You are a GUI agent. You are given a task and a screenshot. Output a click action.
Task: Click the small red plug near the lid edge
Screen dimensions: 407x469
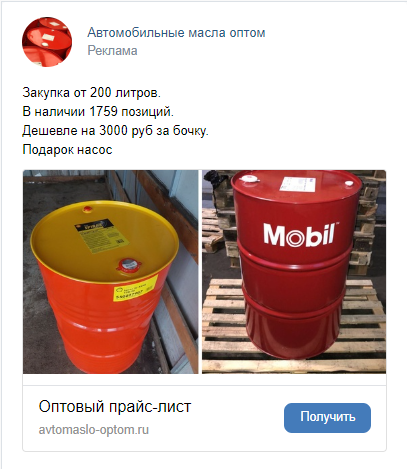(88, 209)
